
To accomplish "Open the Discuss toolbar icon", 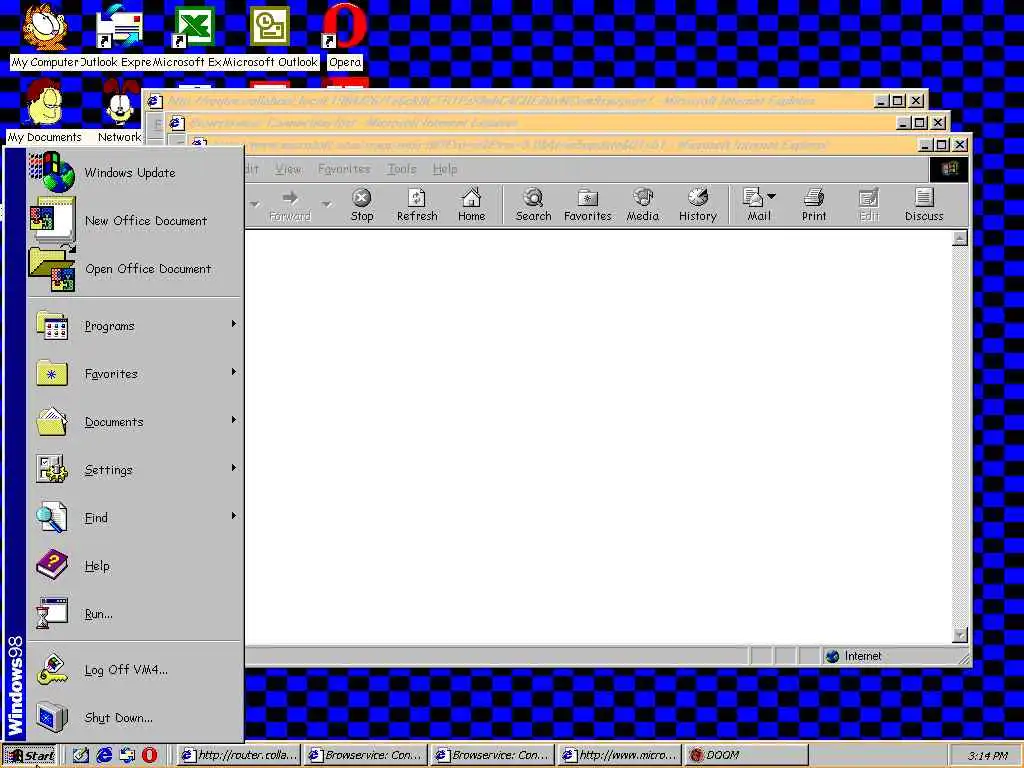I will (924, 205).
